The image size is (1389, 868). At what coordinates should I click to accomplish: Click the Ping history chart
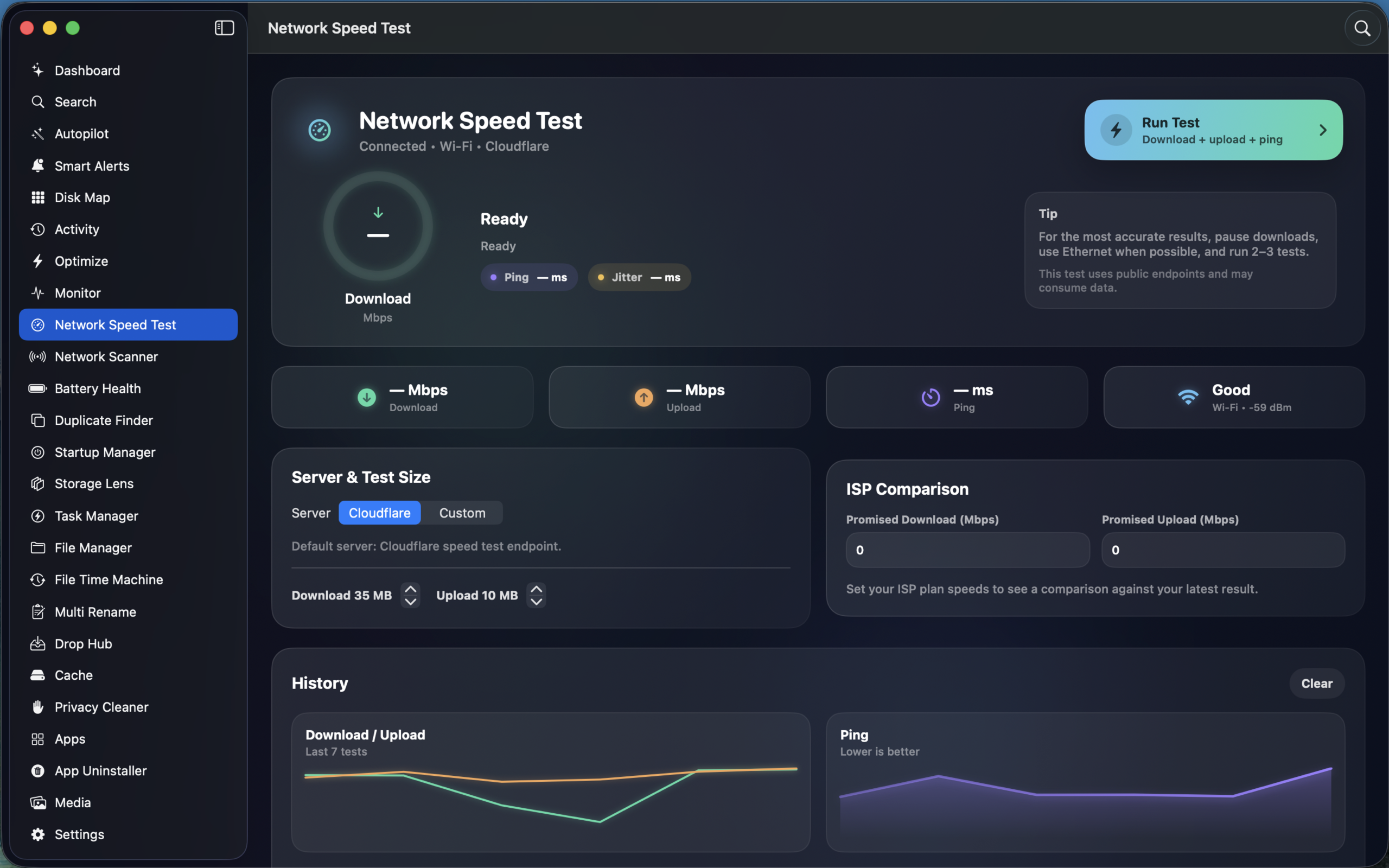click(x=1085, y=782)
